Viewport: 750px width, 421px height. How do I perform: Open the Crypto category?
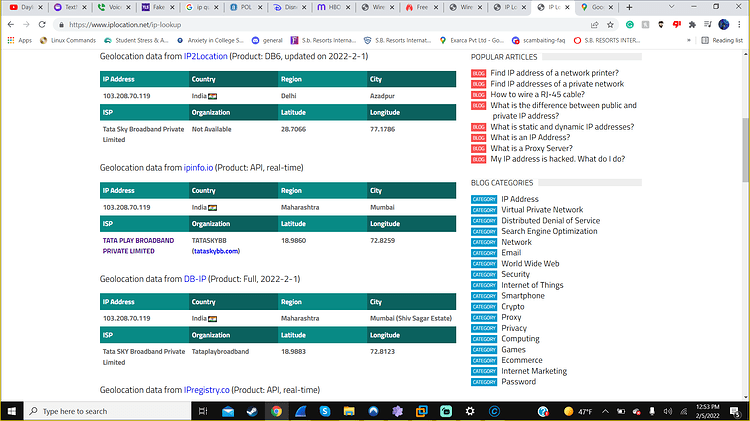[x=512, y=307]
